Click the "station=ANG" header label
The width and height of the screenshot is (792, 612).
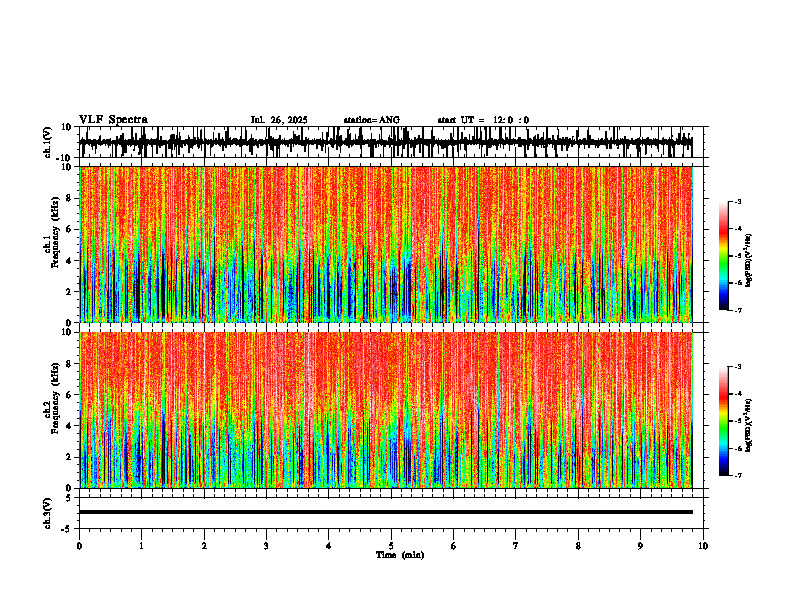pyautogui.click(x=371, y=120)
